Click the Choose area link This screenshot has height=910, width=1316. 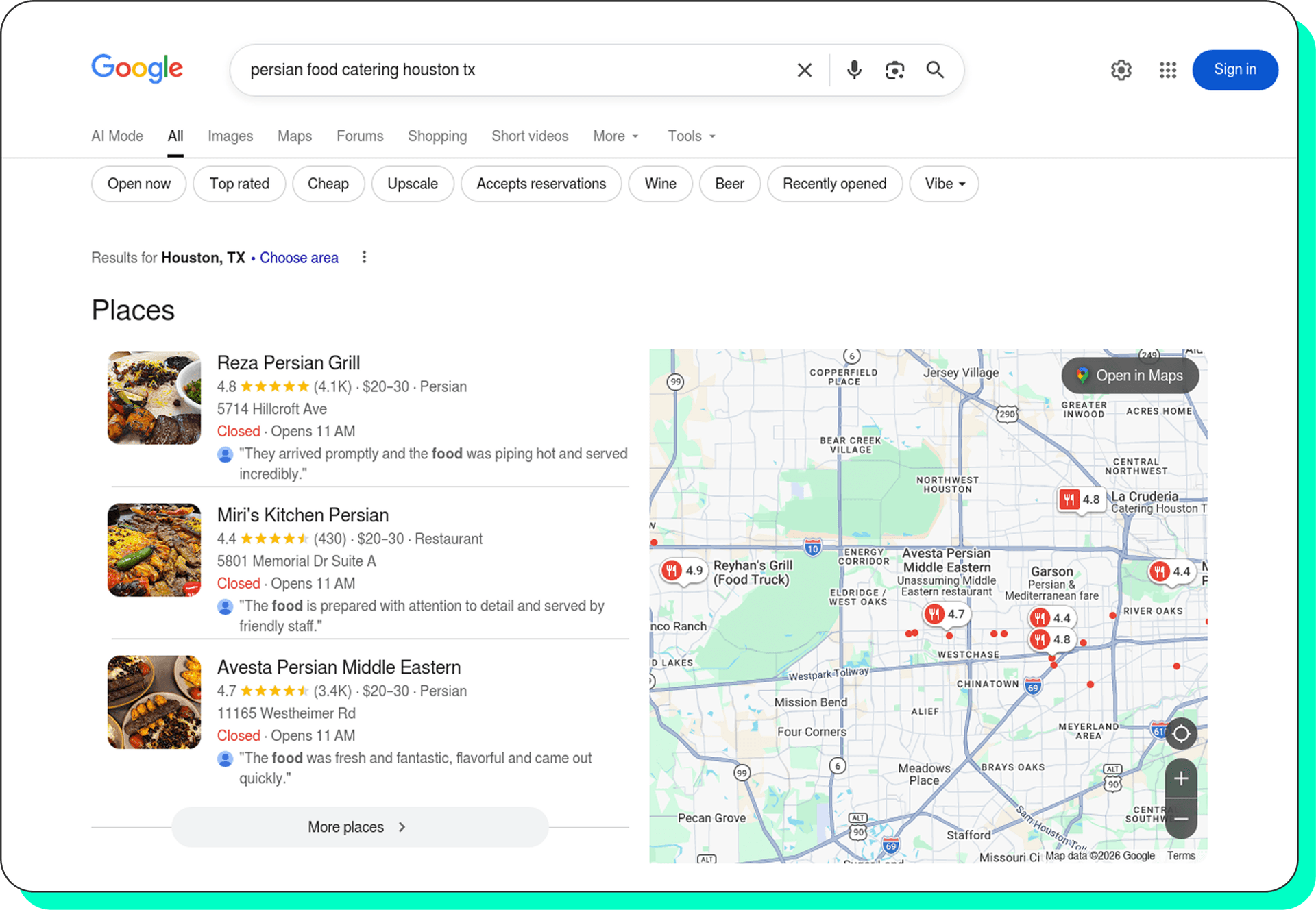coord(299,258)
